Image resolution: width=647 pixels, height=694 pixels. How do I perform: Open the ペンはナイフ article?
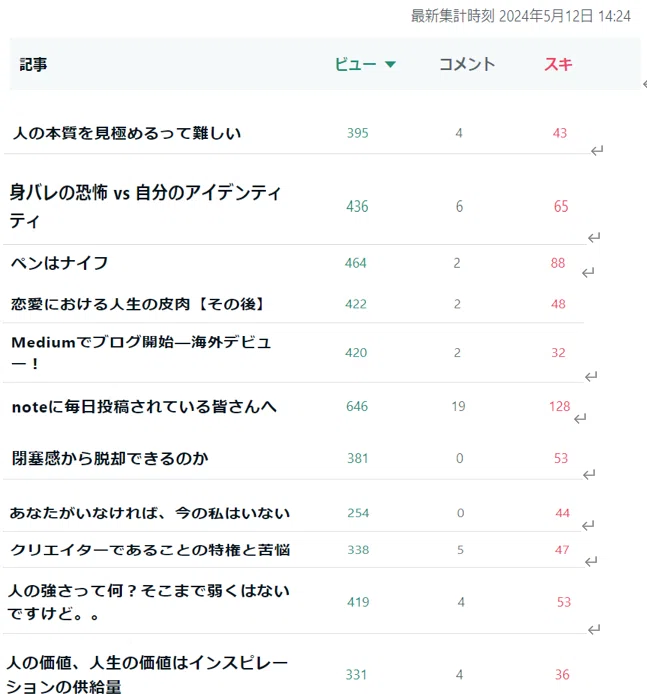coord(60,263)
